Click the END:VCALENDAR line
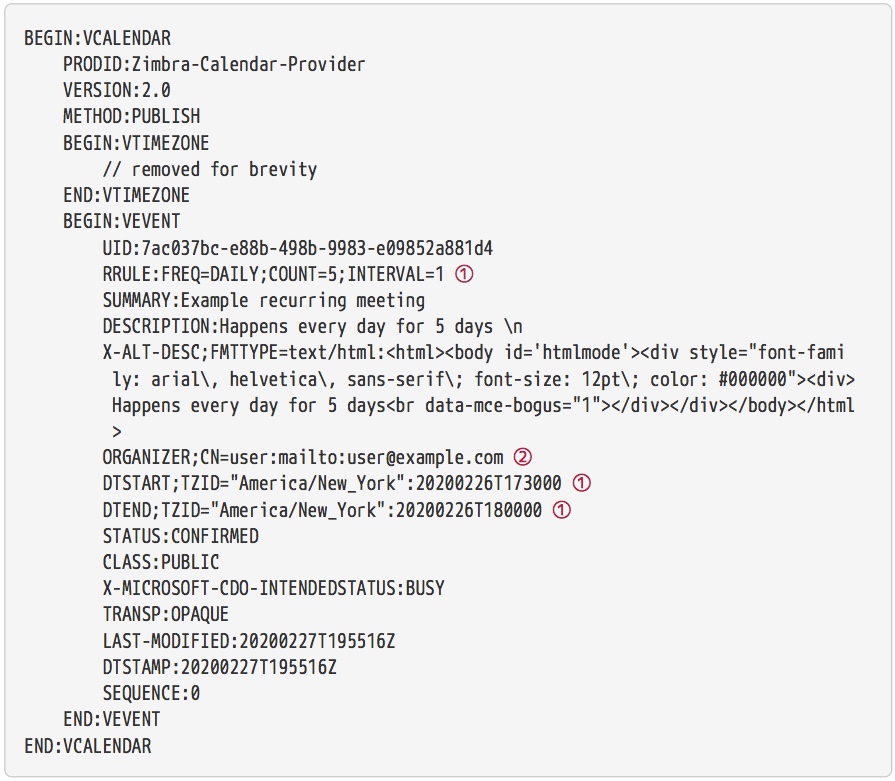895x781 pixels. point(88,746)
